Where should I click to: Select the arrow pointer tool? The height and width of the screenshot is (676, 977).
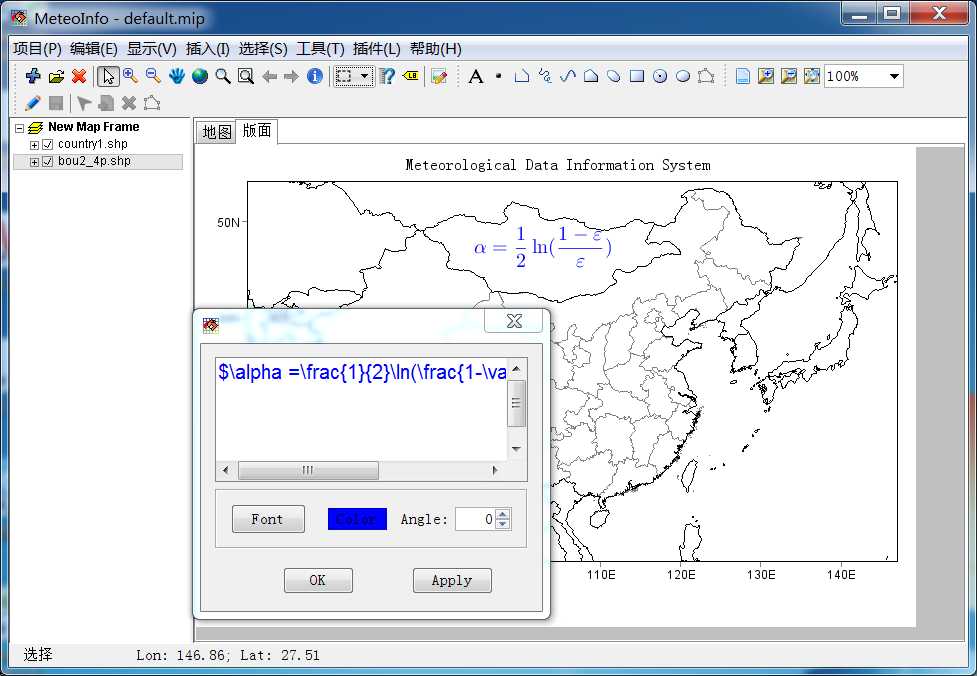click(x=108, y=76)
